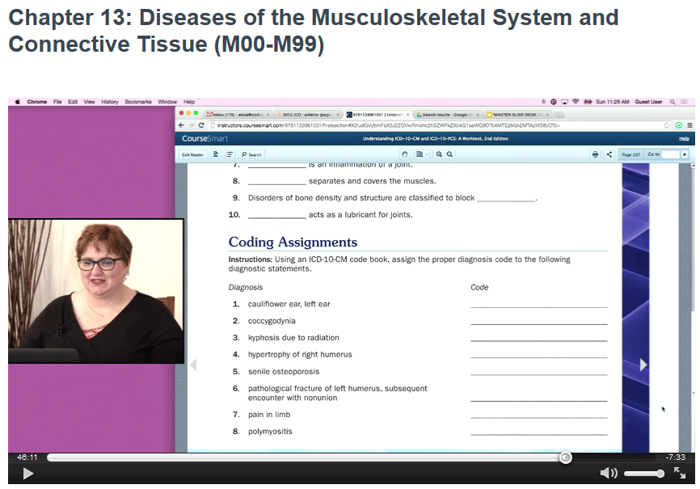Click the Spotlight search icon
700x489 pixels.
coord(672,102)
